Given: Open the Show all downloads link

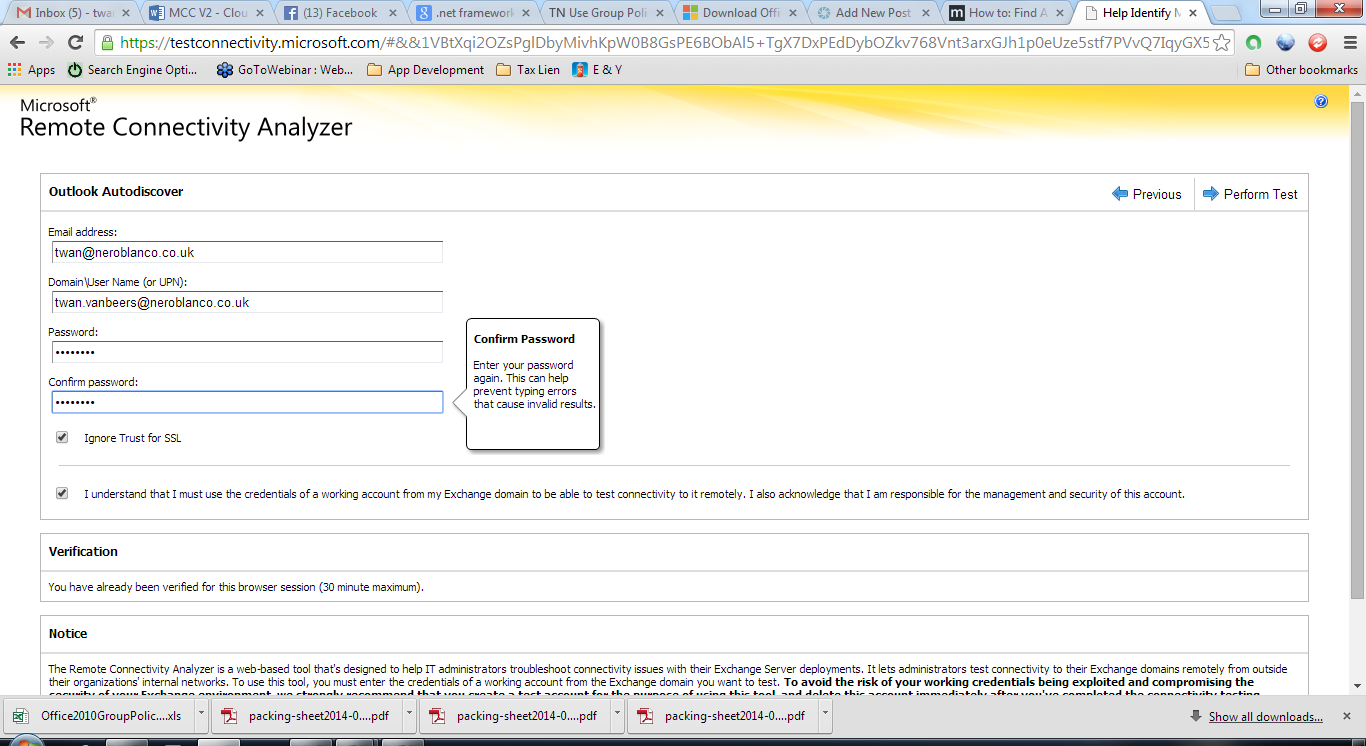Looking at the screenshot, I should [x=1265, y=717].
